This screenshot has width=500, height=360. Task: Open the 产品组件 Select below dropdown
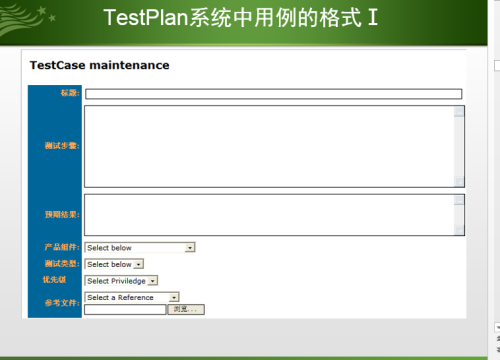coord(140,248)
